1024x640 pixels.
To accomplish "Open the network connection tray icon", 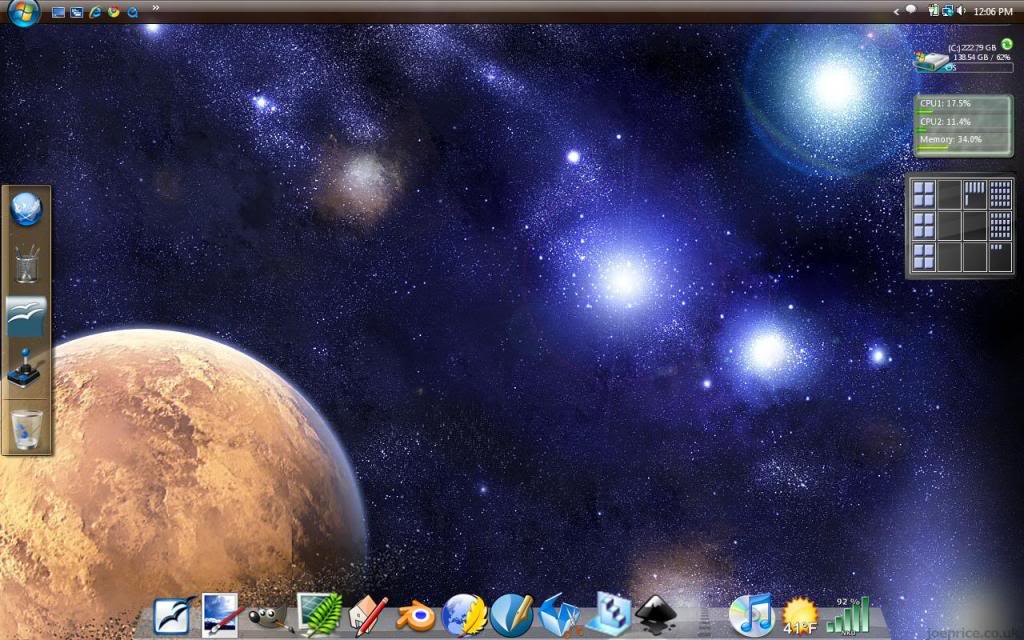I will coord(947,10).
